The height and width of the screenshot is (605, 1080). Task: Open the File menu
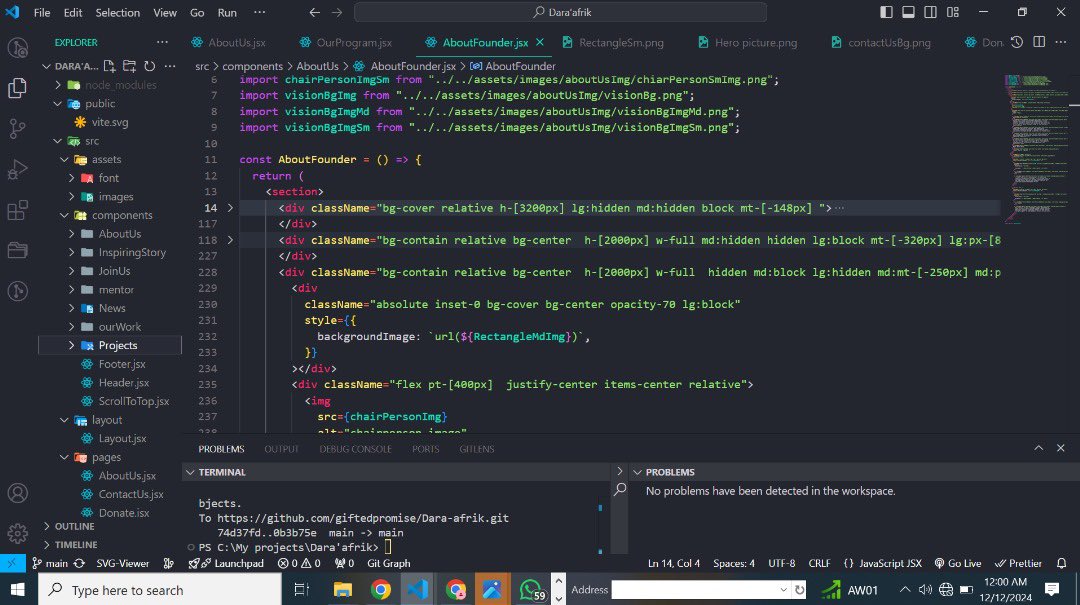(x=42, y=12)
